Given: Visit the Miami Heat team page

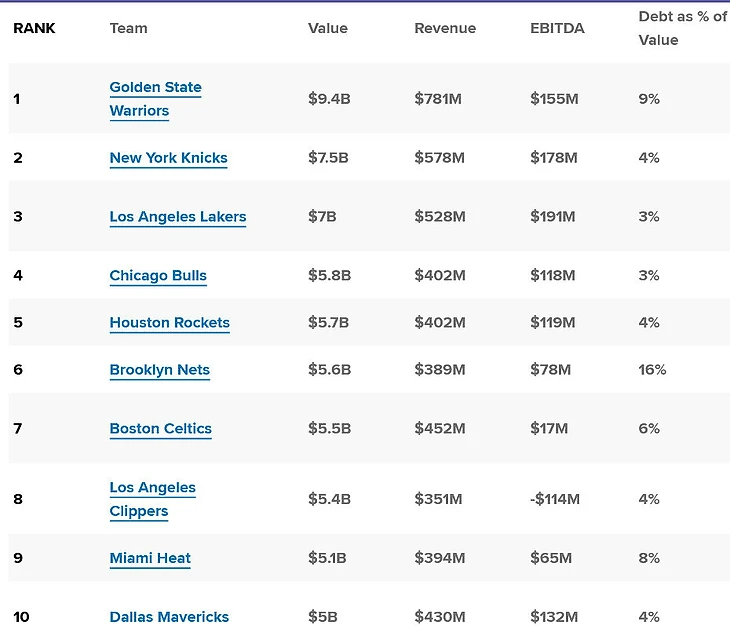Looking at the screenshot, I should [150, 558].
